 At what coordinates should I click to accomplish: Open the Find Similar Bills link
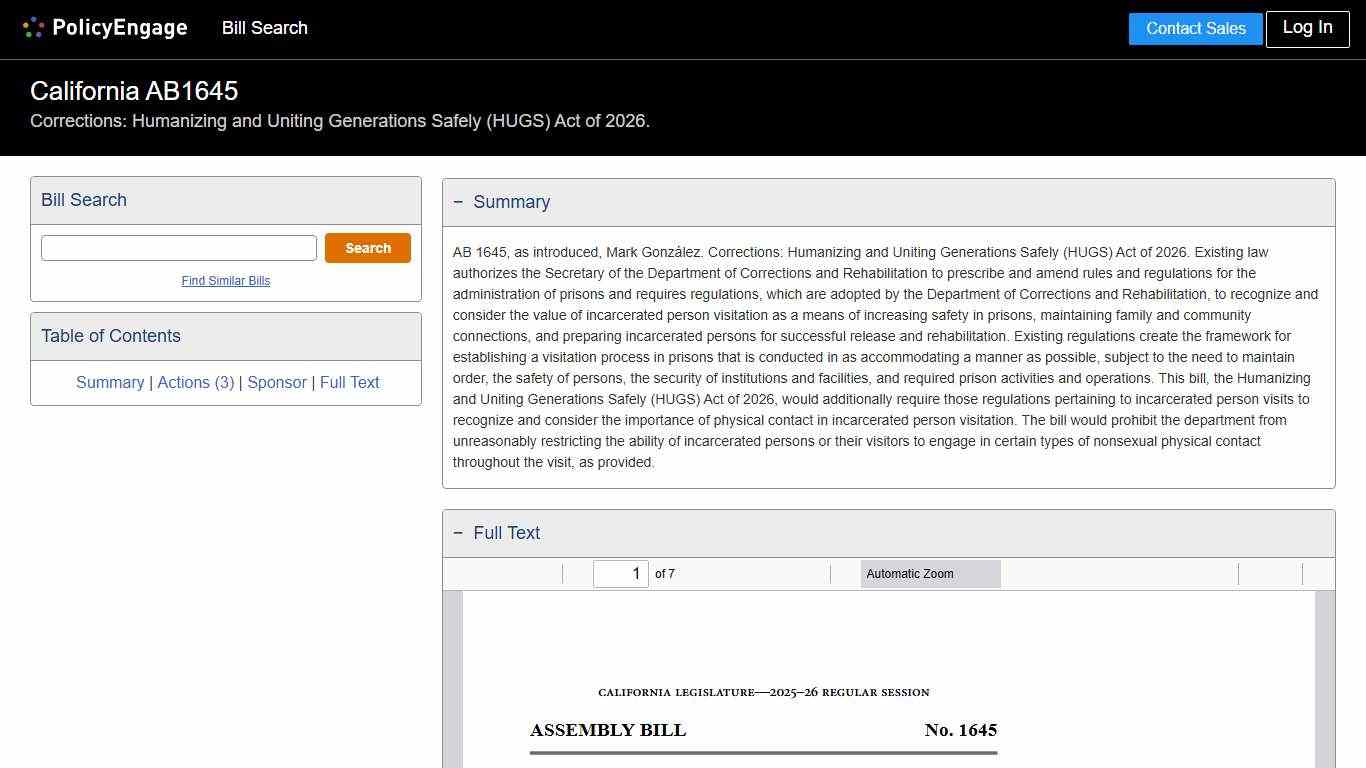pyautogui.click(x=226, y=281)
